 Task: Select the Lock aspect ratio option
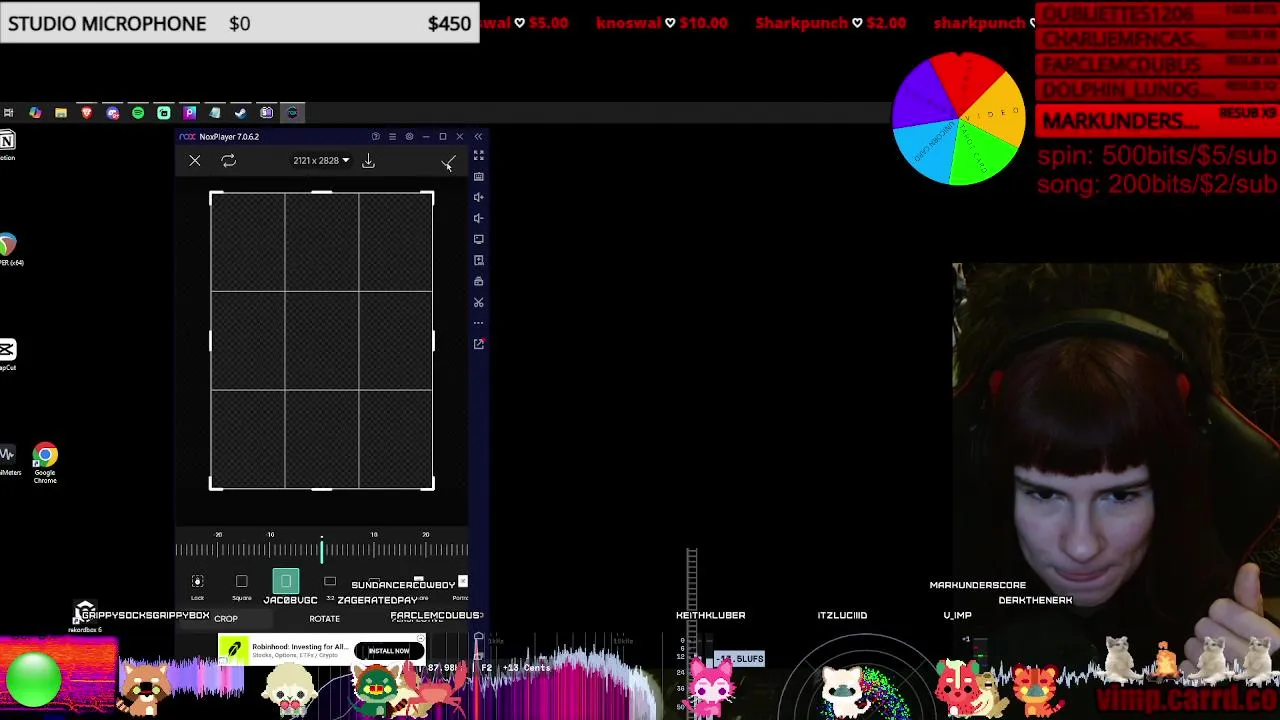(197, 586)
